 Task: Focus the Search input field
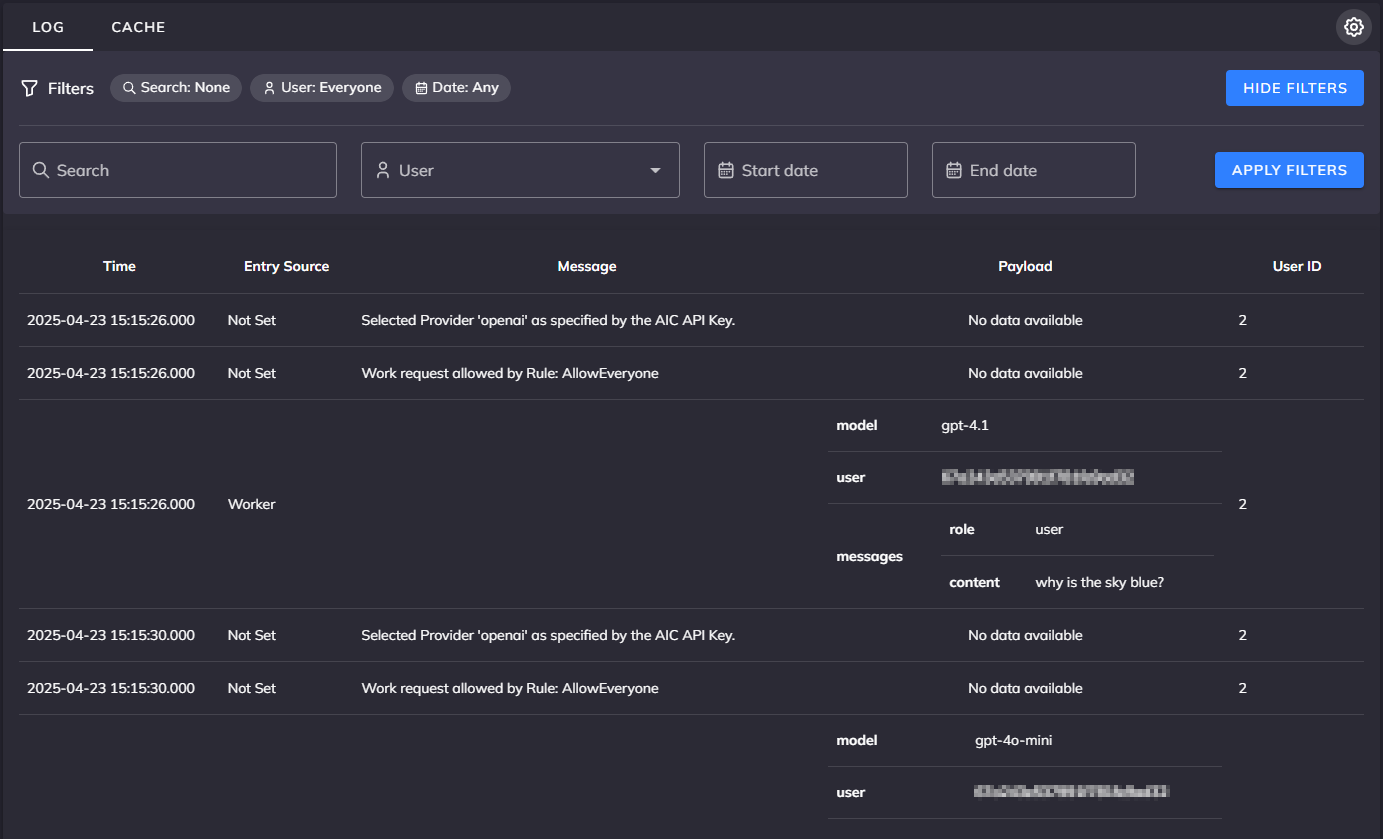tap(178, 170)
